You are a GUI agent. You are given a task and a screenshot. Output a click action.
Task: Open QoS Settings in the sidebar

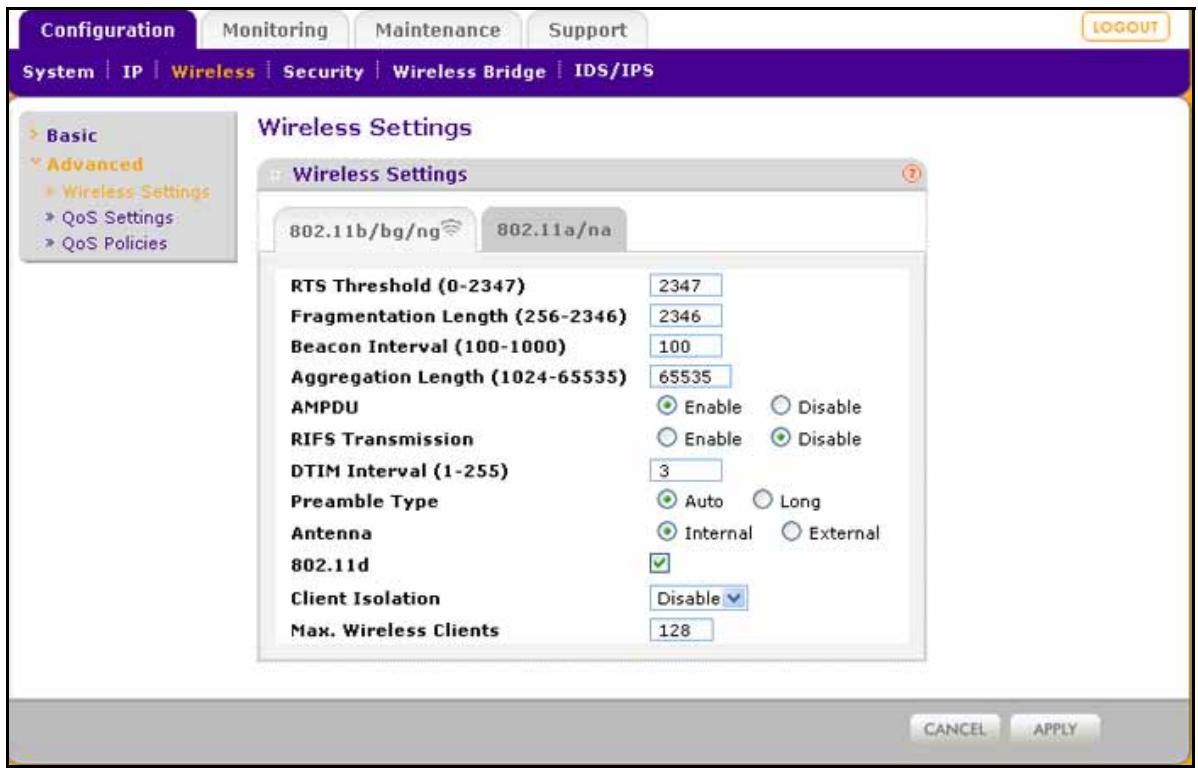click(118, 218)
